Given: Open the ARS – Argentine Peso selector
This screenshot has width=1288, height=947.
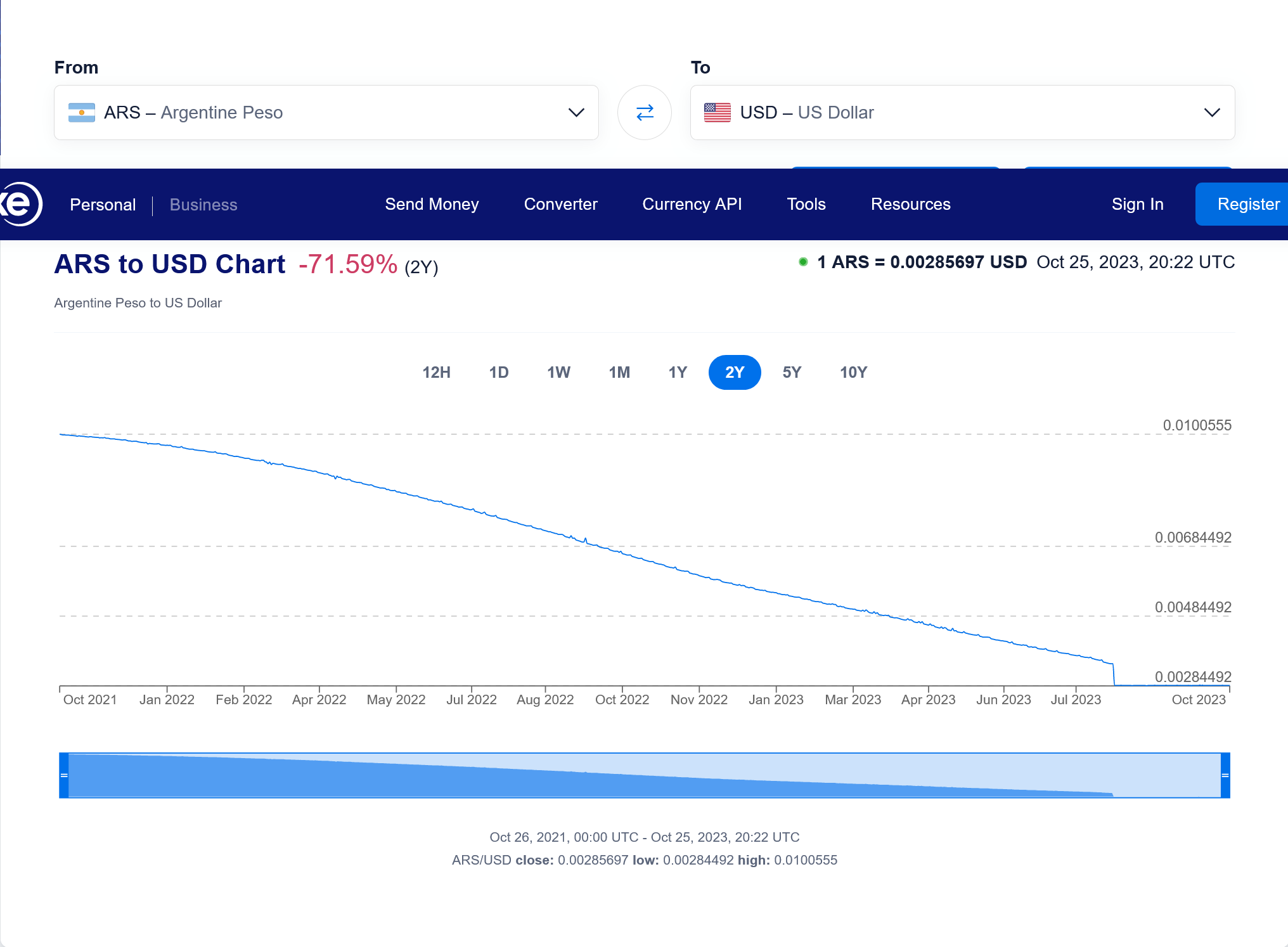Looking at the screenshot, I should pos(326,113).
